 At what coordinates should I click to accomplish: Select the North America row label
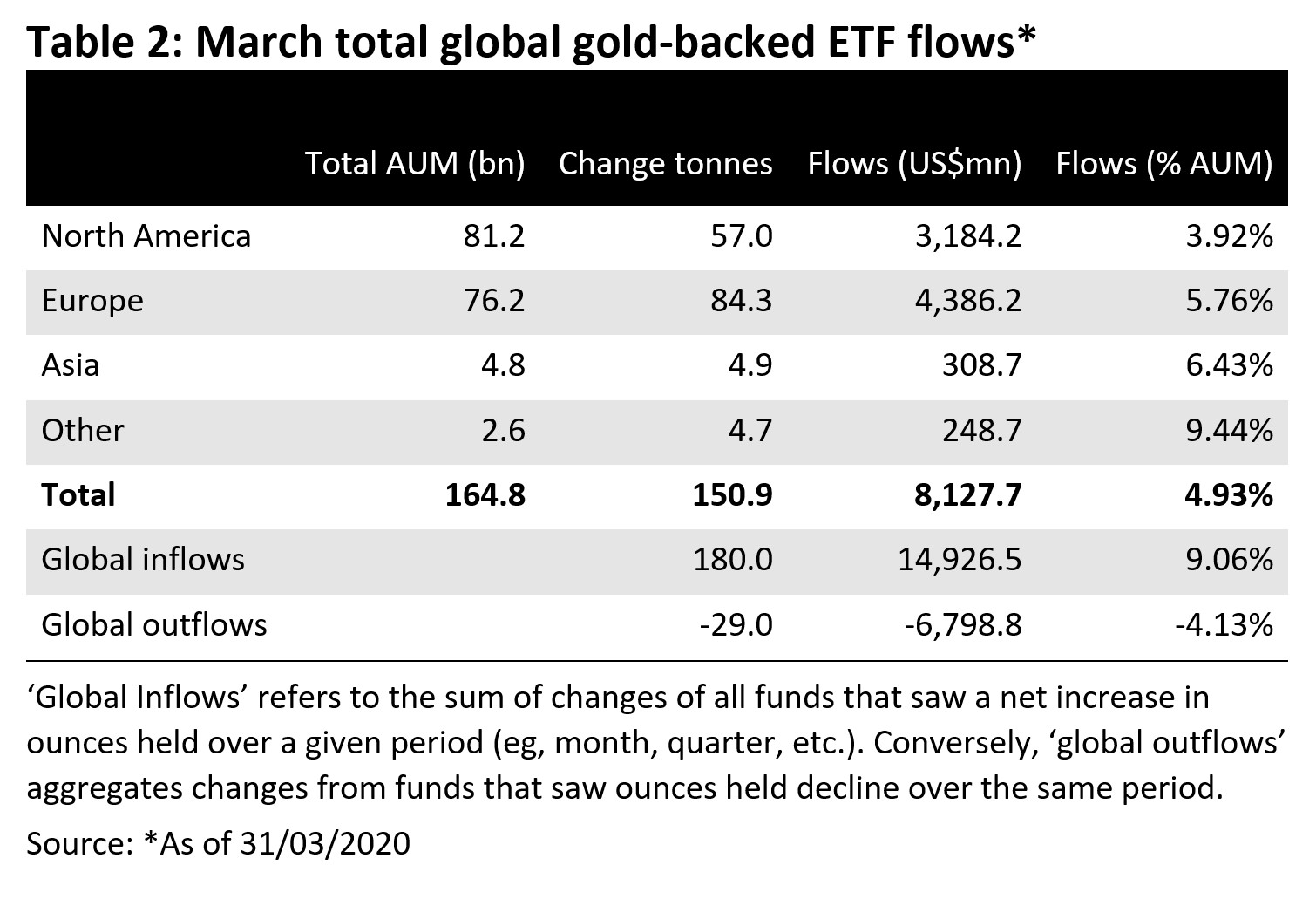(x=146, y=236)
